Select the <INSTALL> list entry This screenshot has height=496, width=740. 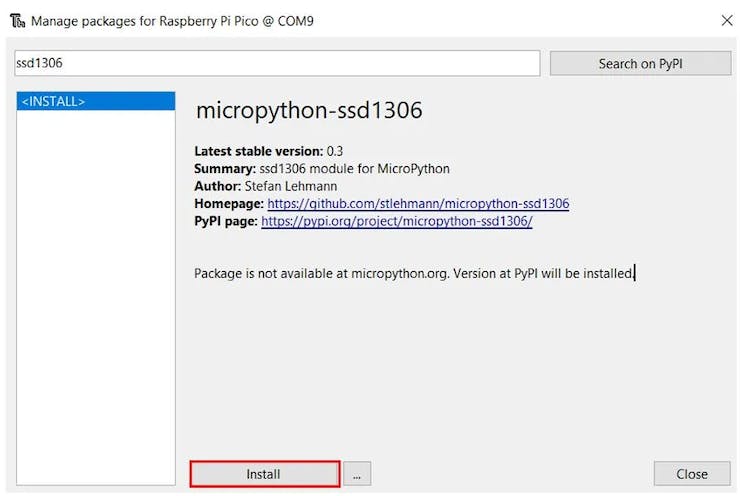coord(96,101)
